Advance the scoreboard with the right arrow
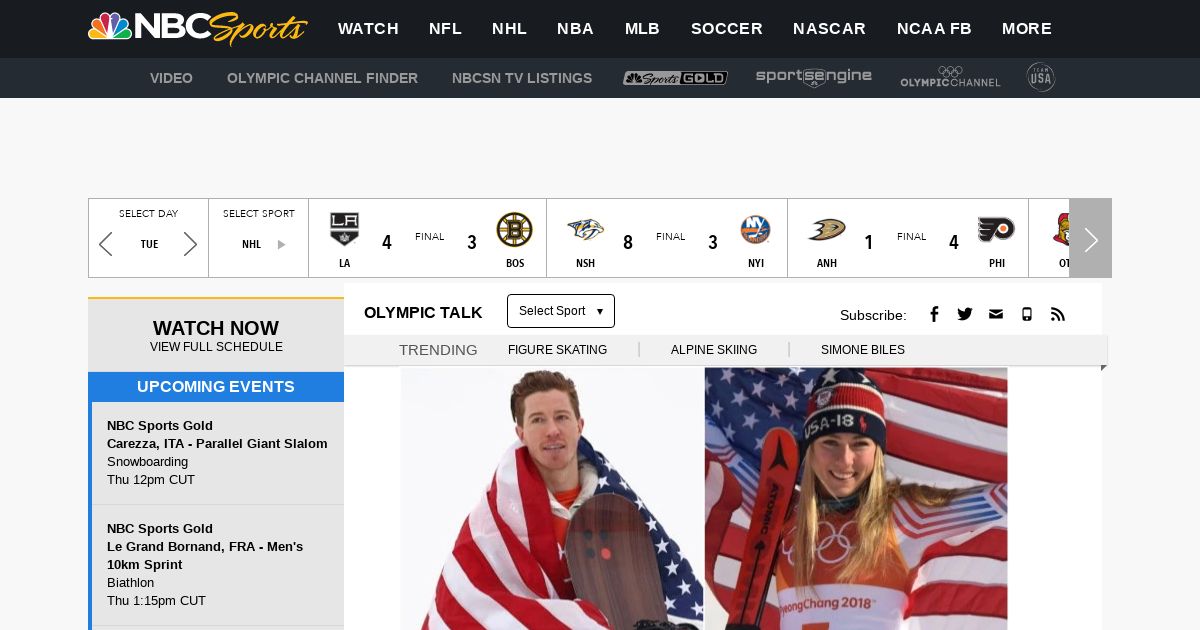This screenshot has width=1200, height=630. (x=1090, y=238)
